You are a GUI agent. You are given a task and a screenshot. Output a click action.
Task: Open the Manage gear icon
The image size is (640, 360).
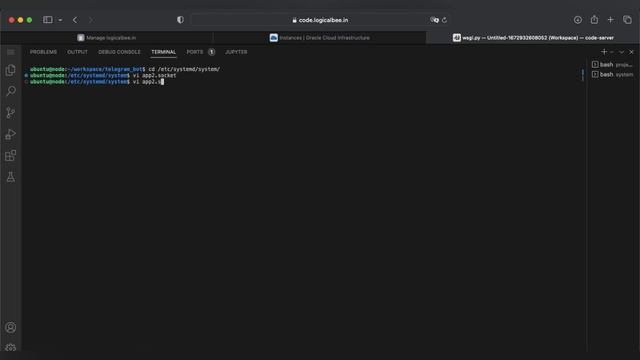click(x=11, y=348)
